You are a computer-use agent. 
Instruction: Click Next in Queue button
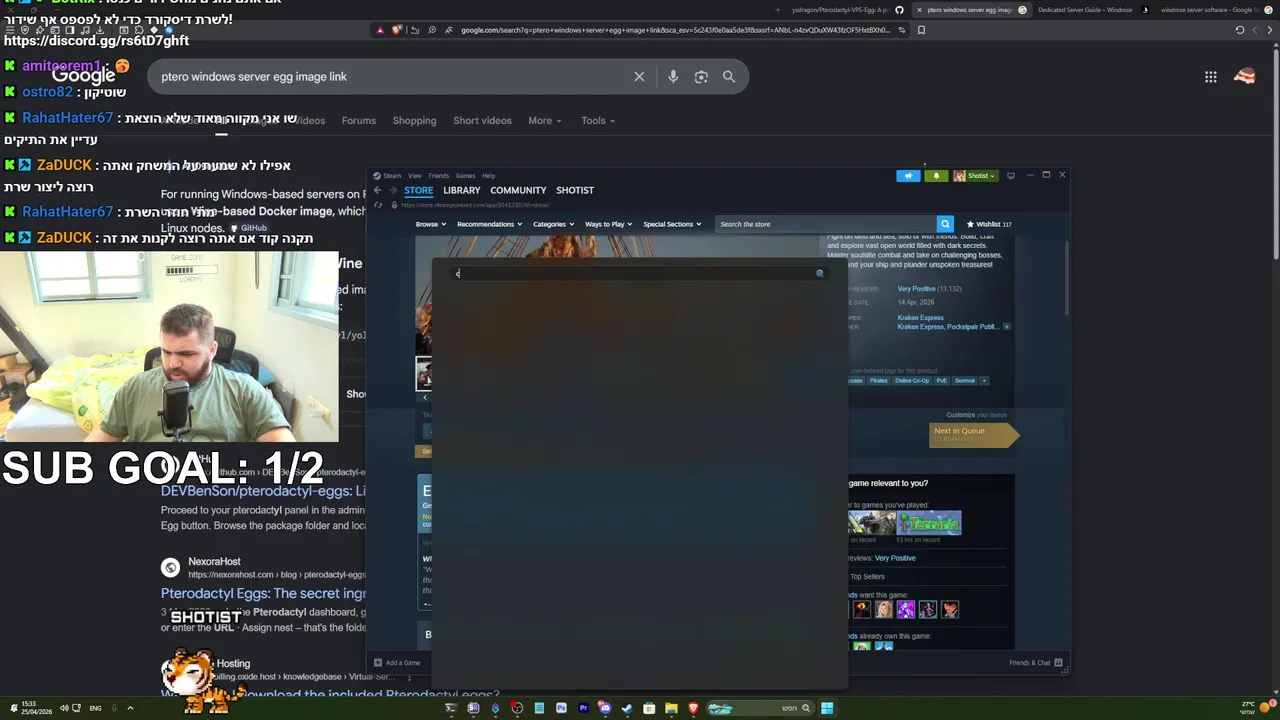point(974,434)
